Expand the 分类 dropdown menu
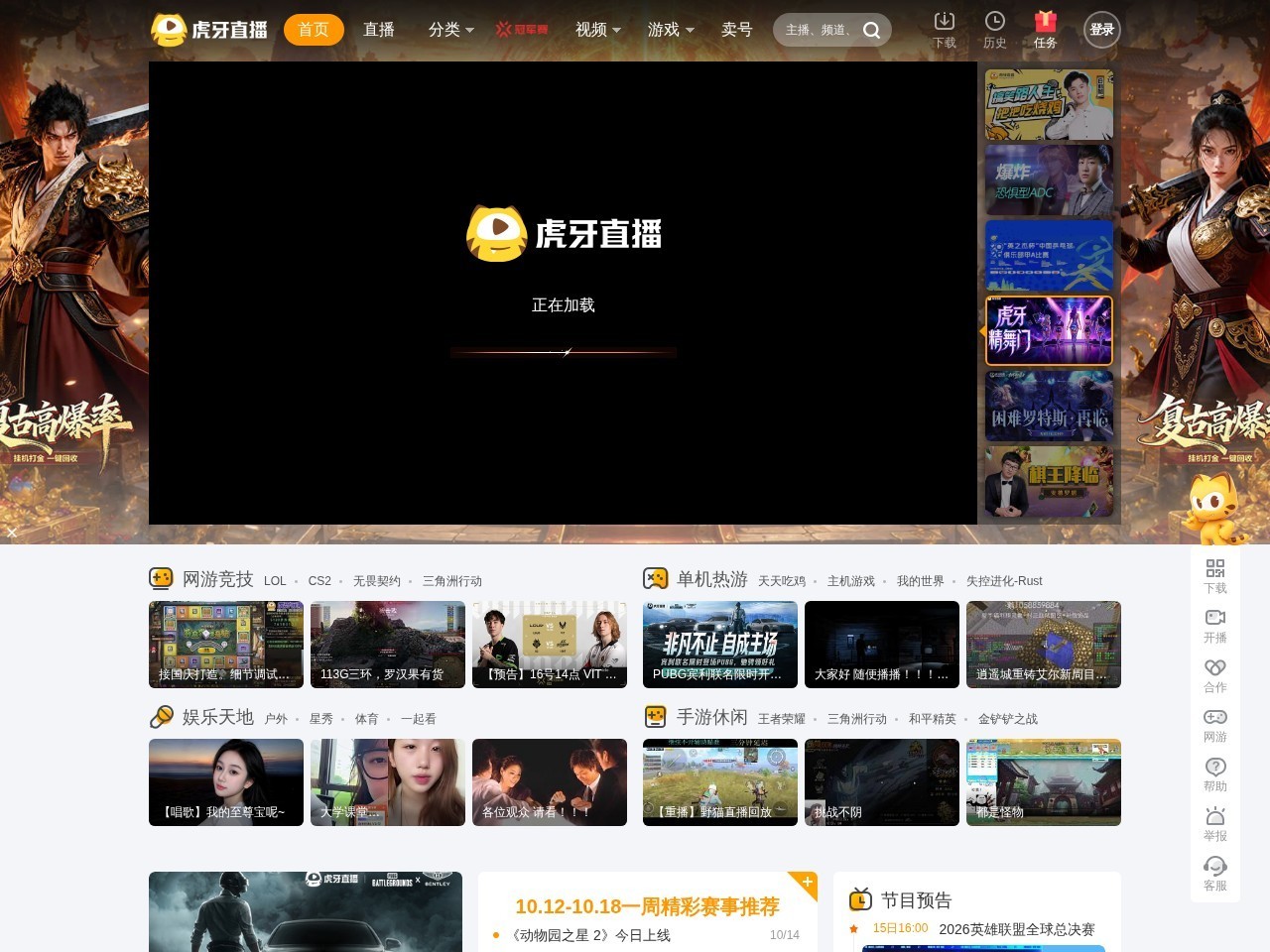The width and height of the screenshot is (1270, 952). (x=451, y=30)
